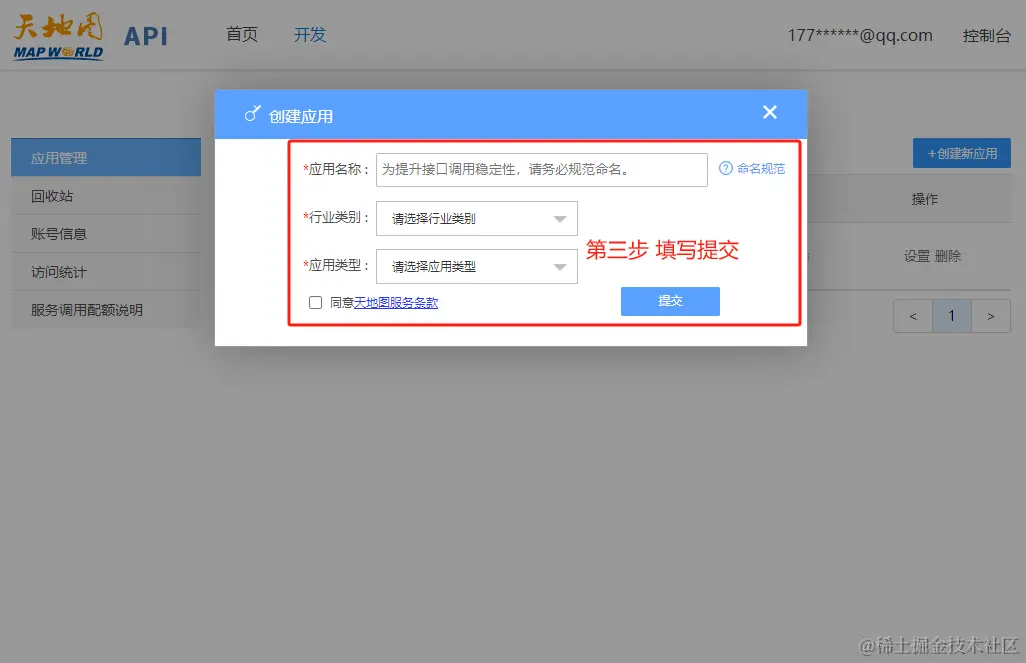This screenshot has width=1026, height=663.
Task: Click the 177******@qq.com account
Action: (x=860, y=35)
